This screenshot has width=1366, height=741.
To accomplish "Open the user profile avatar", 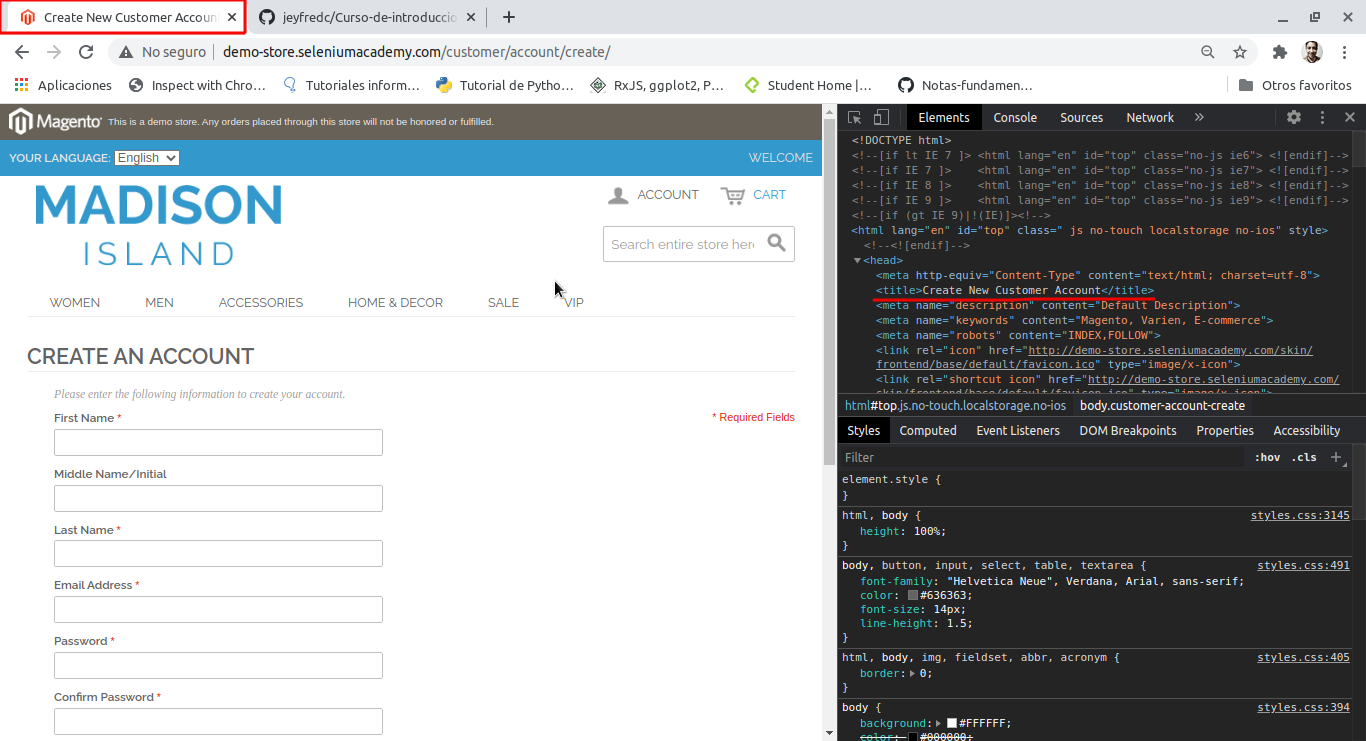I will coord(1312,52).
